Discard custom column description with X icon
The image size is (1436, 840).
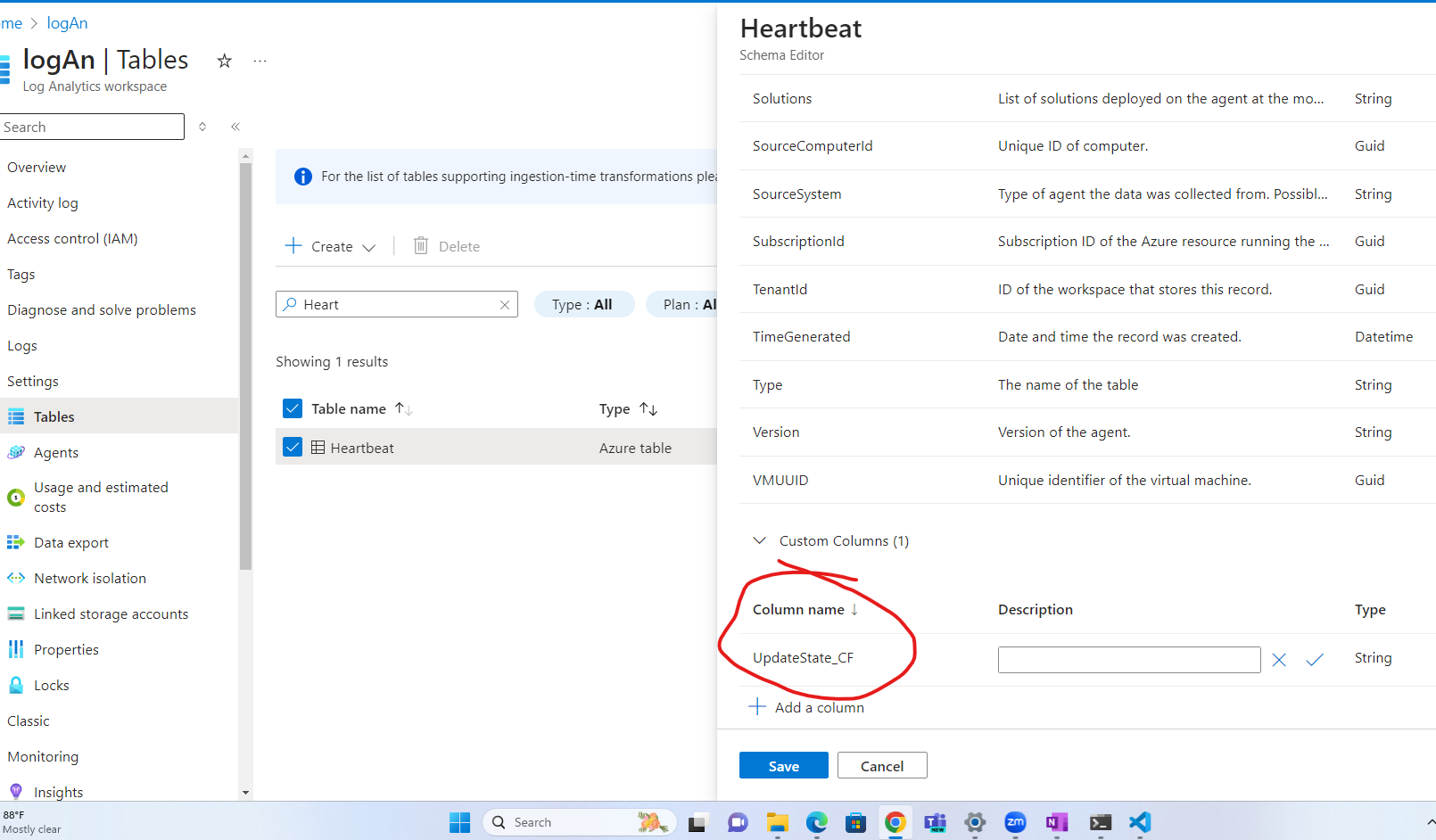point(1279,660)
